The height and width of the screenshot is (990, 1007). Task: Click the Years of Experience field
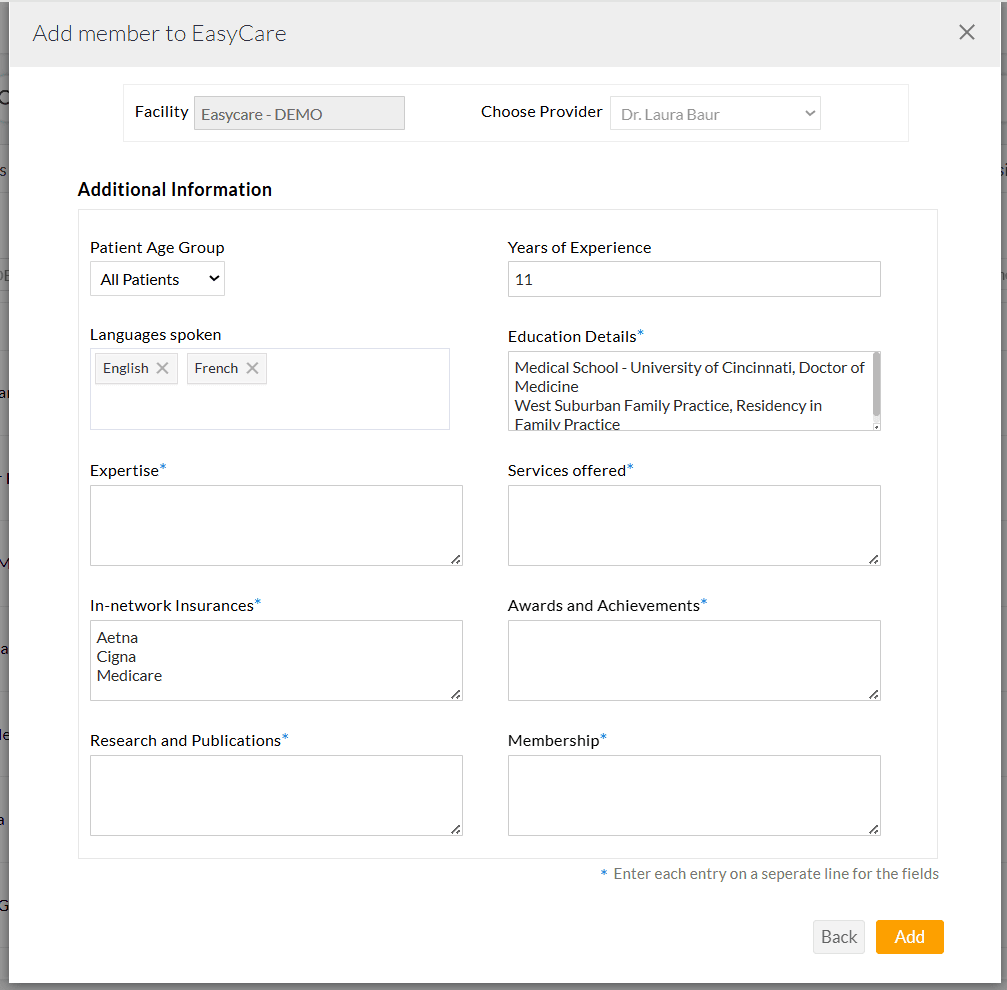[x=693, y=280]
